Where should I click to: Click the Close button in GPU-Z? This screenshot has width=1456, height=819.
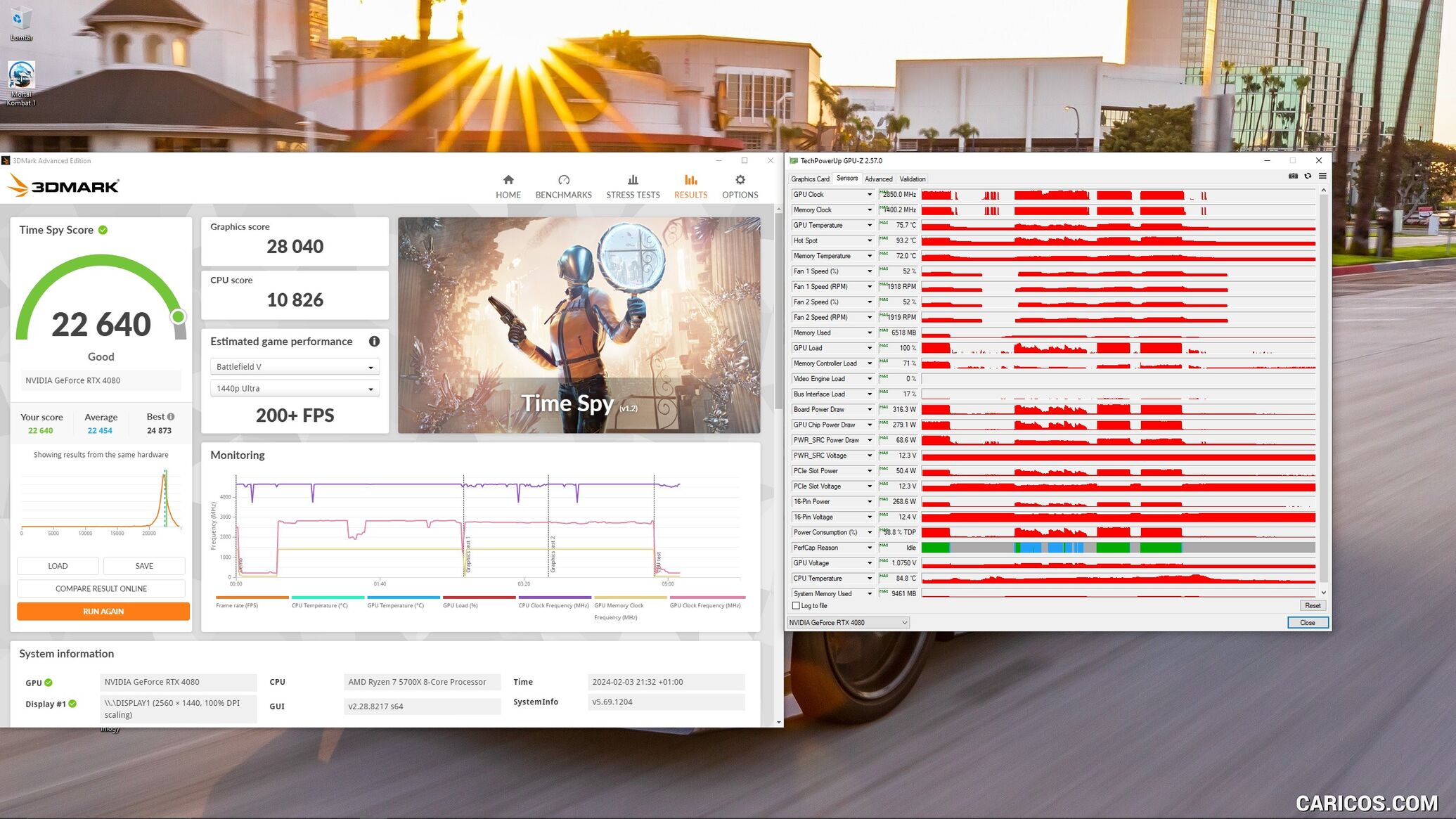point(1308,623)
